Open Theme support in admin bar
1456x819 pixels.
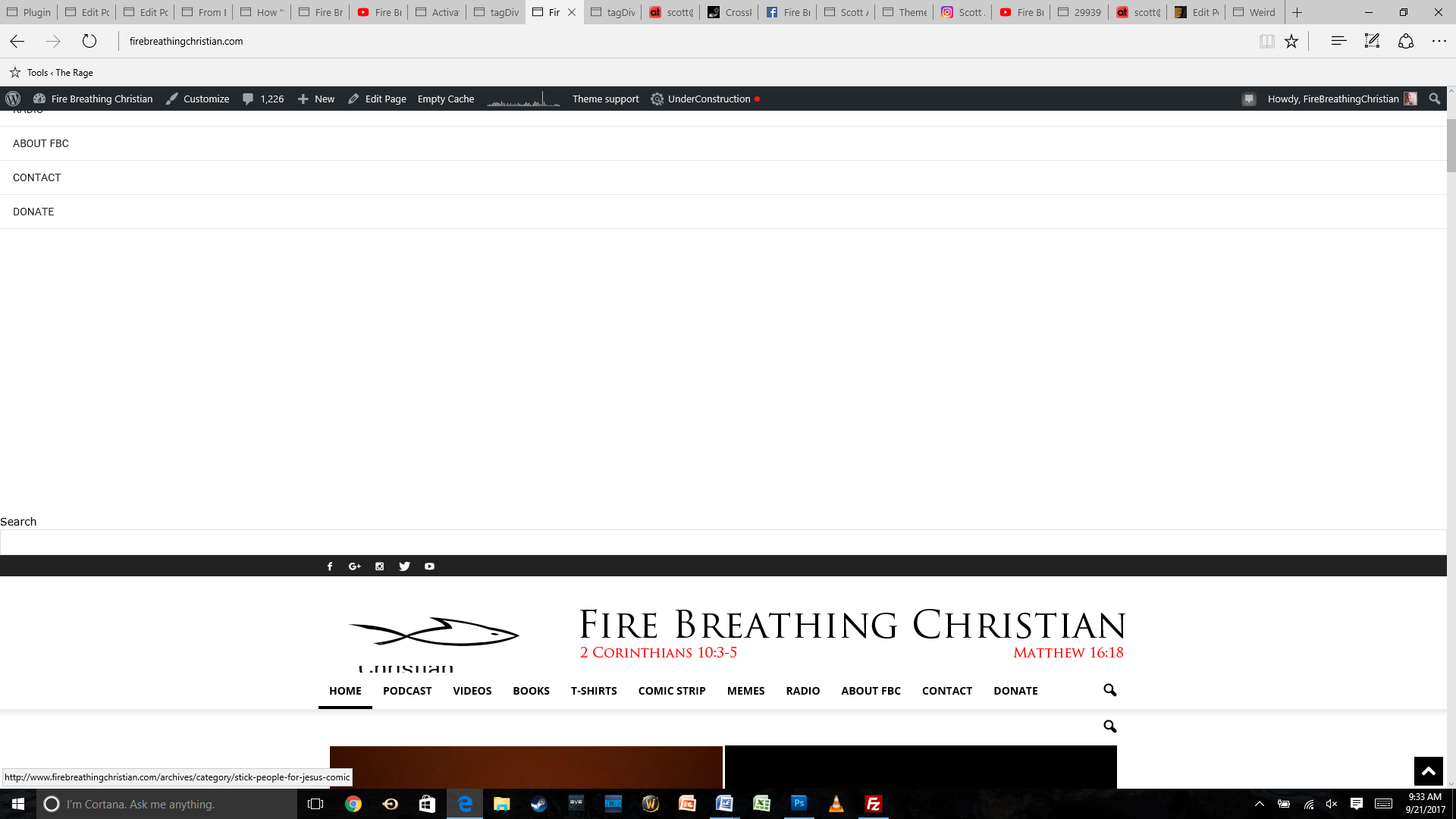(606, 99)
